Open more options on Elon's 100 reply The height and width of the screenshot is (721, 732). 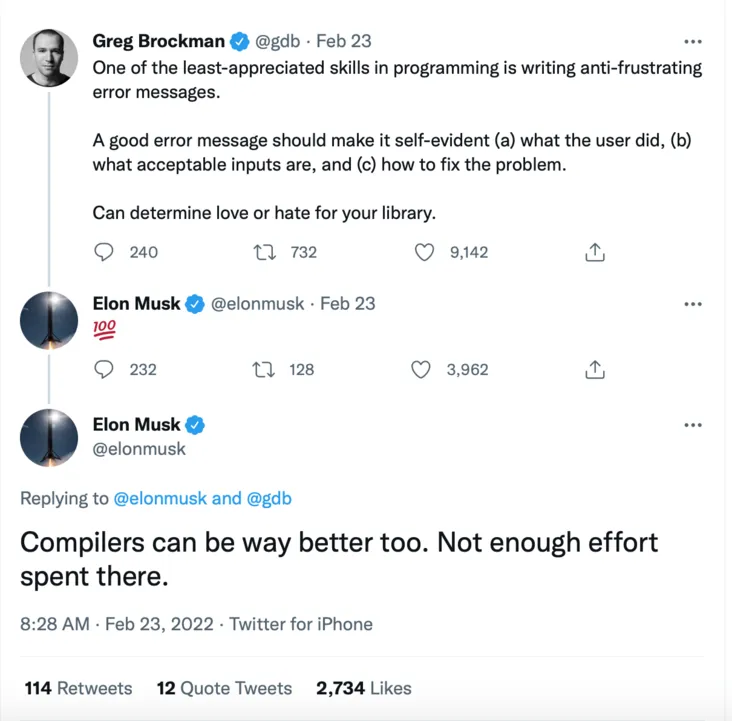click(x=692, y=304)
